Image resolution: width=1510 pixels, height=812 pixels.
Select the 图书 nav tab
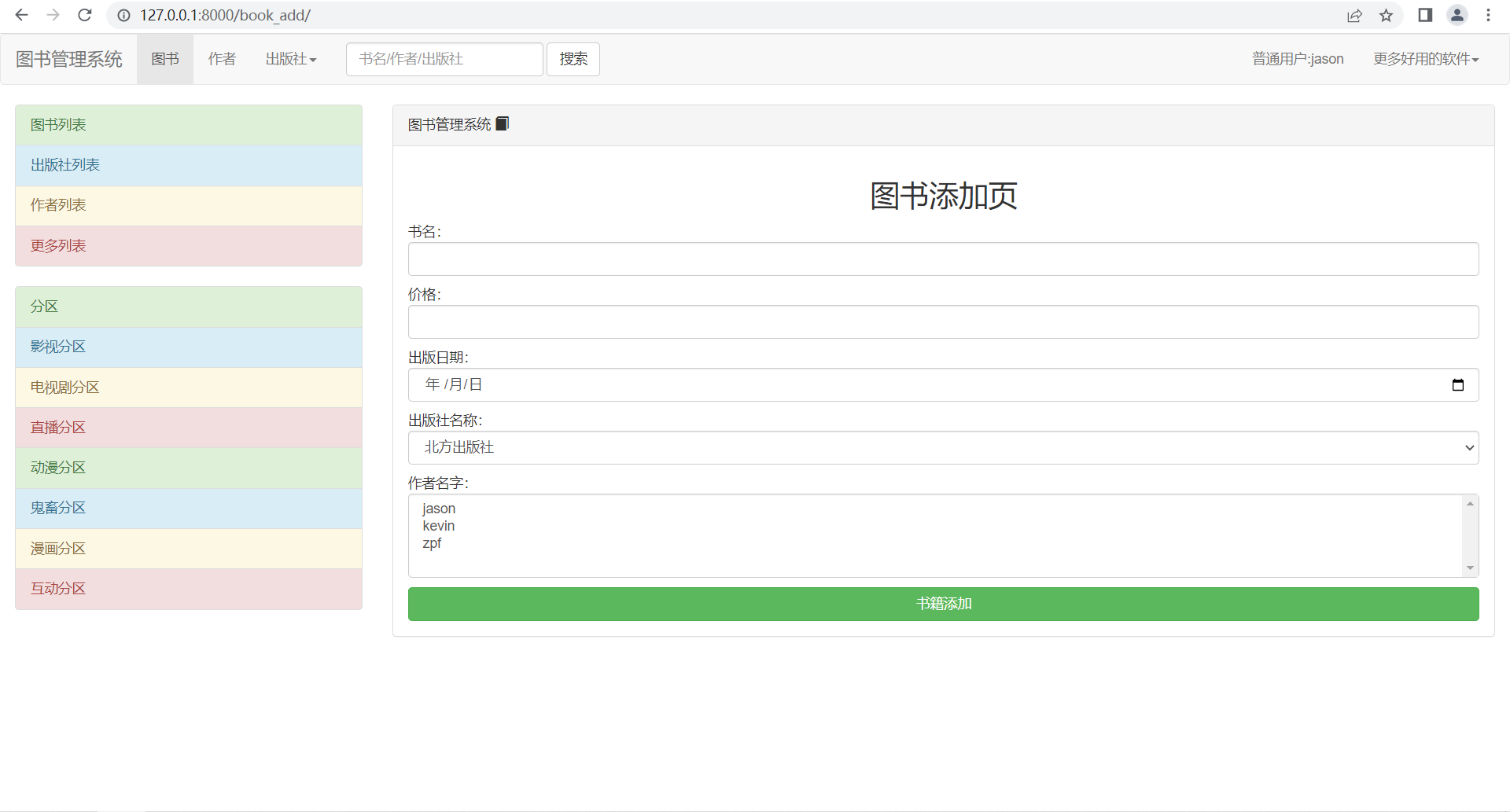click(x=165, y=59)
